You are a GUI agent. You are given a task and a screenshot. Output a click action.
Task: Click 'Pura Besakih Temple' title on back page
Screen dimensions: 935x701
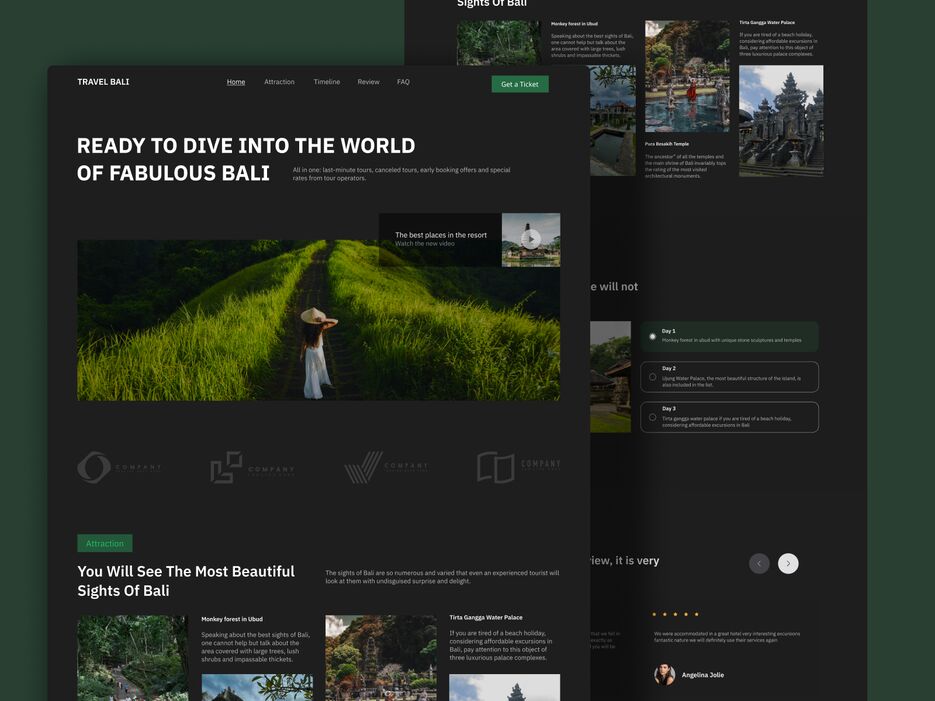click(x=667, y=144)
